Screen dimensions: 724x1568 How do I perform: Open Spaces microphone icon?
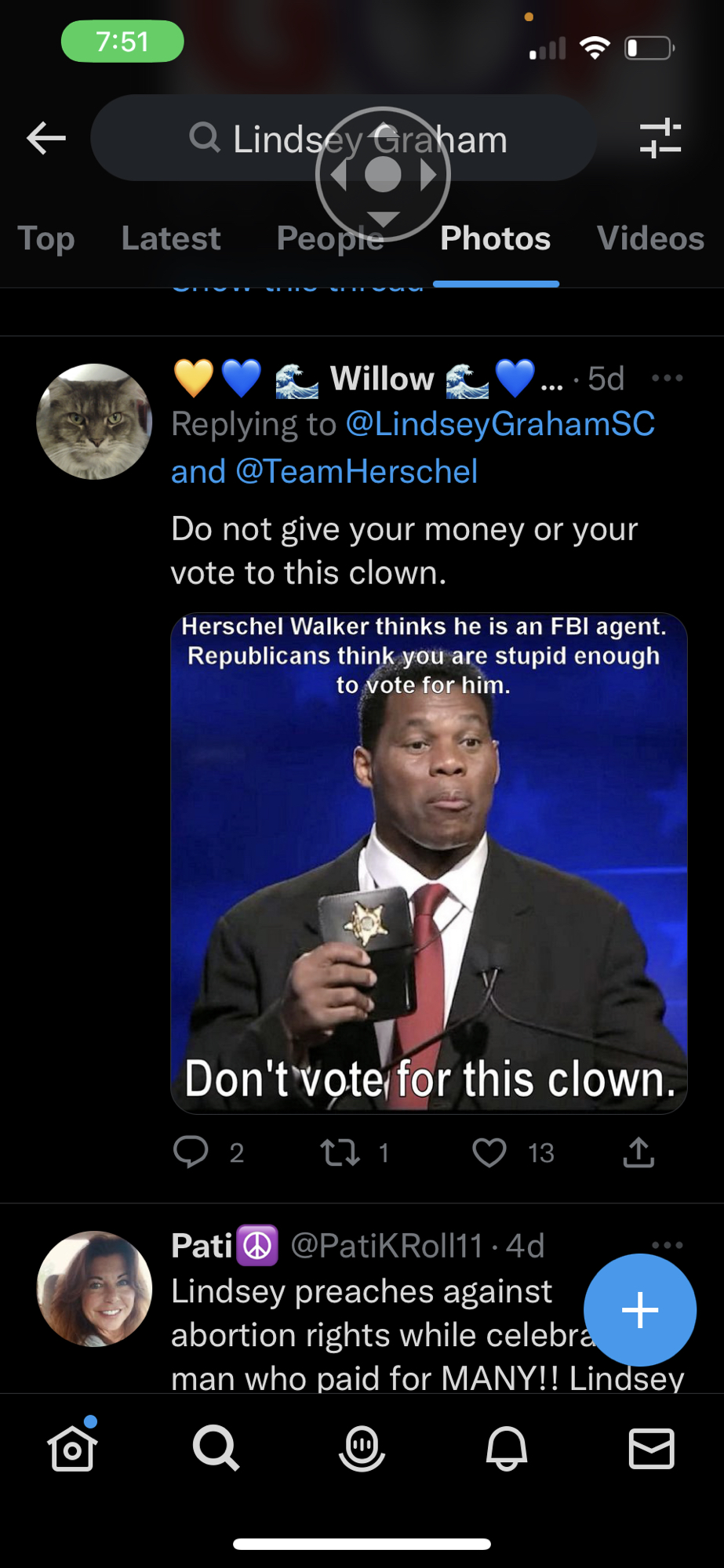click(x=362, y=1447)
